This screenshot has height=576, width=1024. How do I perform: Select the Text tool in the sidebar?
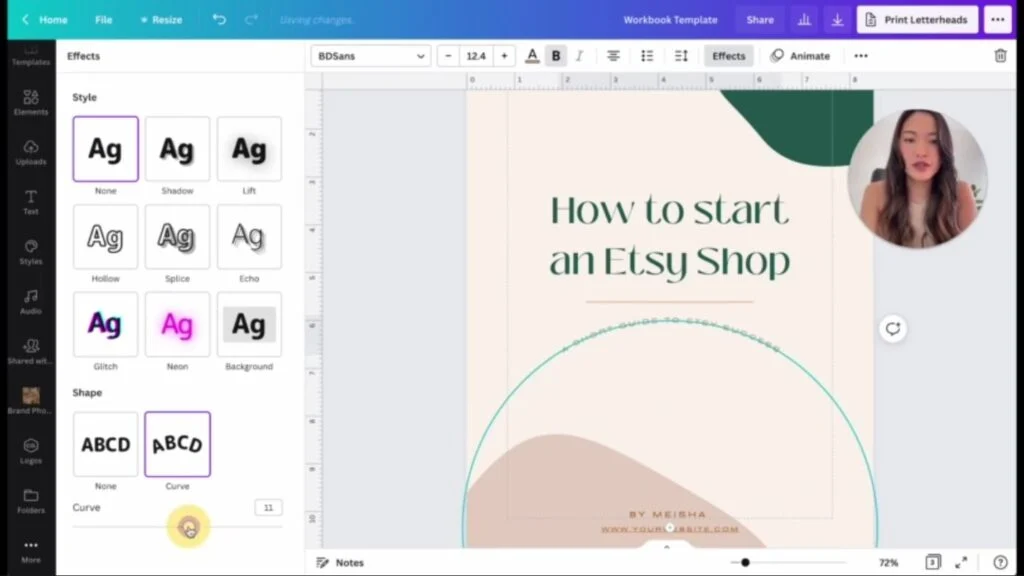[x=30, y=203]
